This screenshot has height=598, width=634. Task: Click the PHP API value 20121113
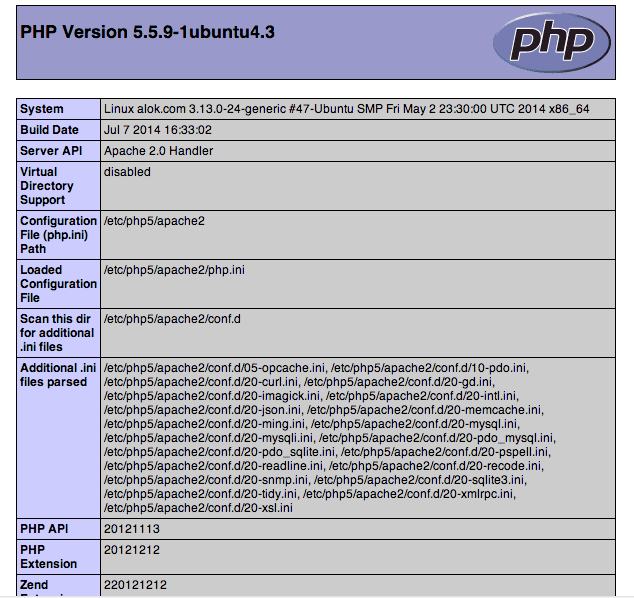pyautogui.click(x=131, y=529)
